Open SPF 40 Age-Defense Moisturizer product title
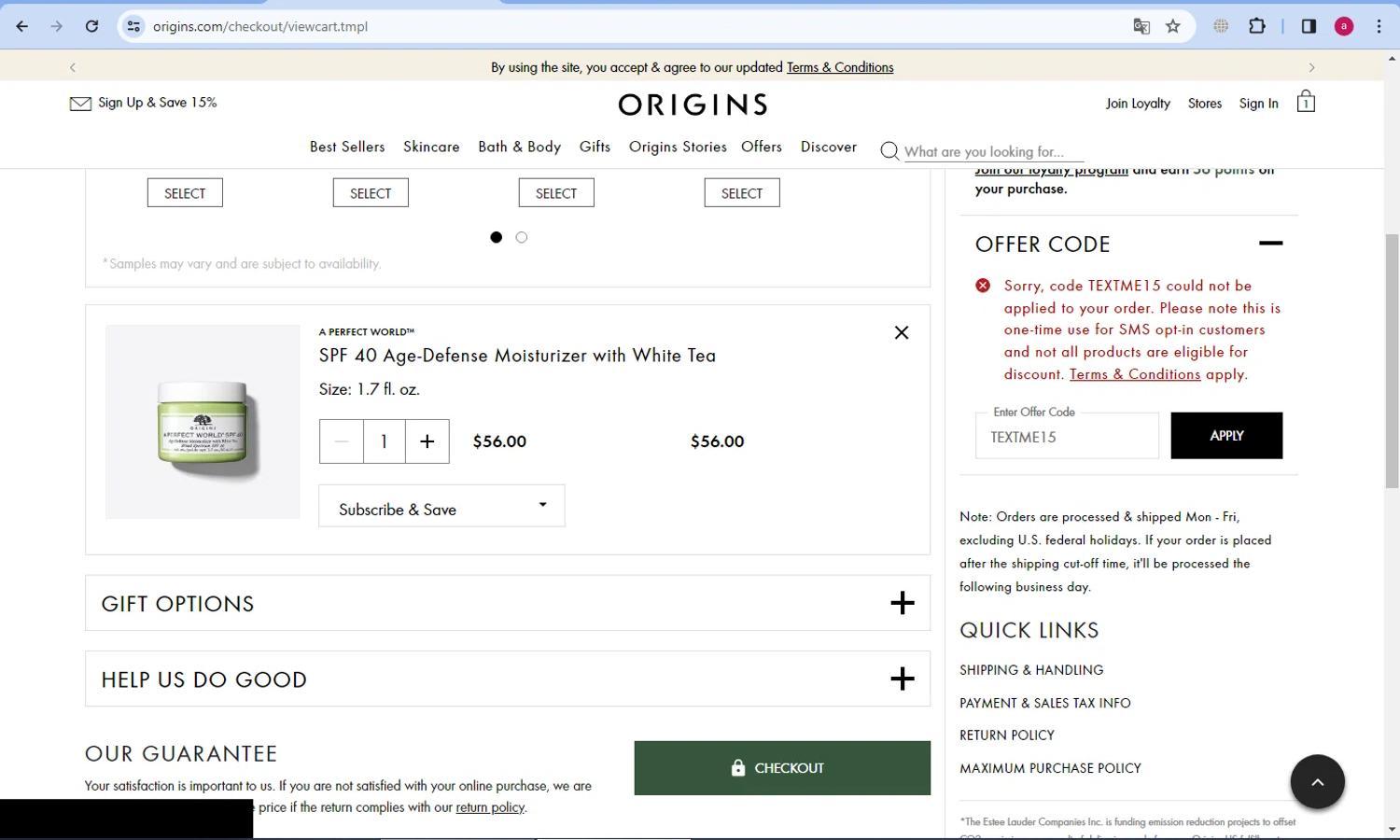The image size is (1400, 840). (517, 356)
